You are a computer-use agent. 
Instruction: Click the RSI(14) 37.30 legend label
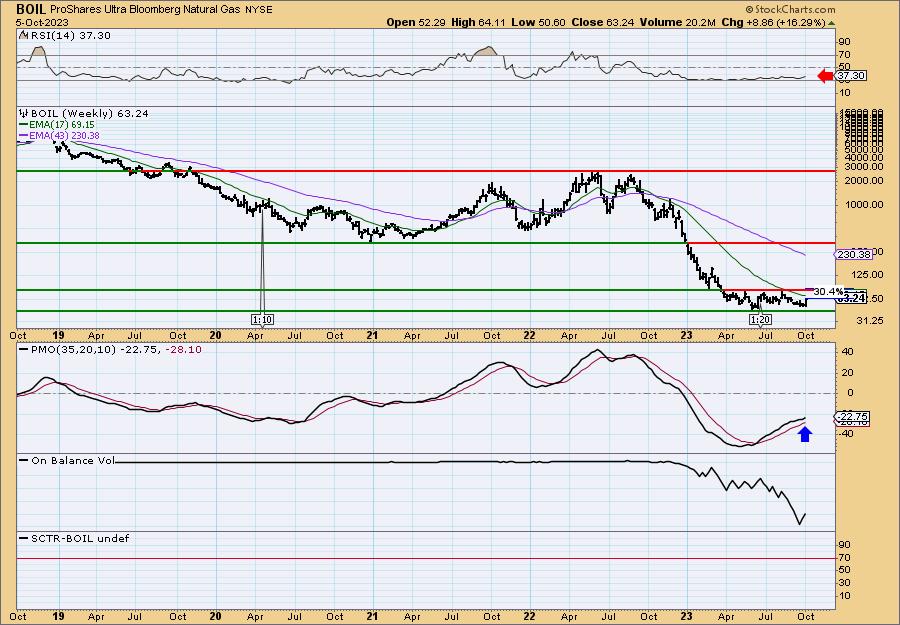pyautogui.click(x=71, y=36)
